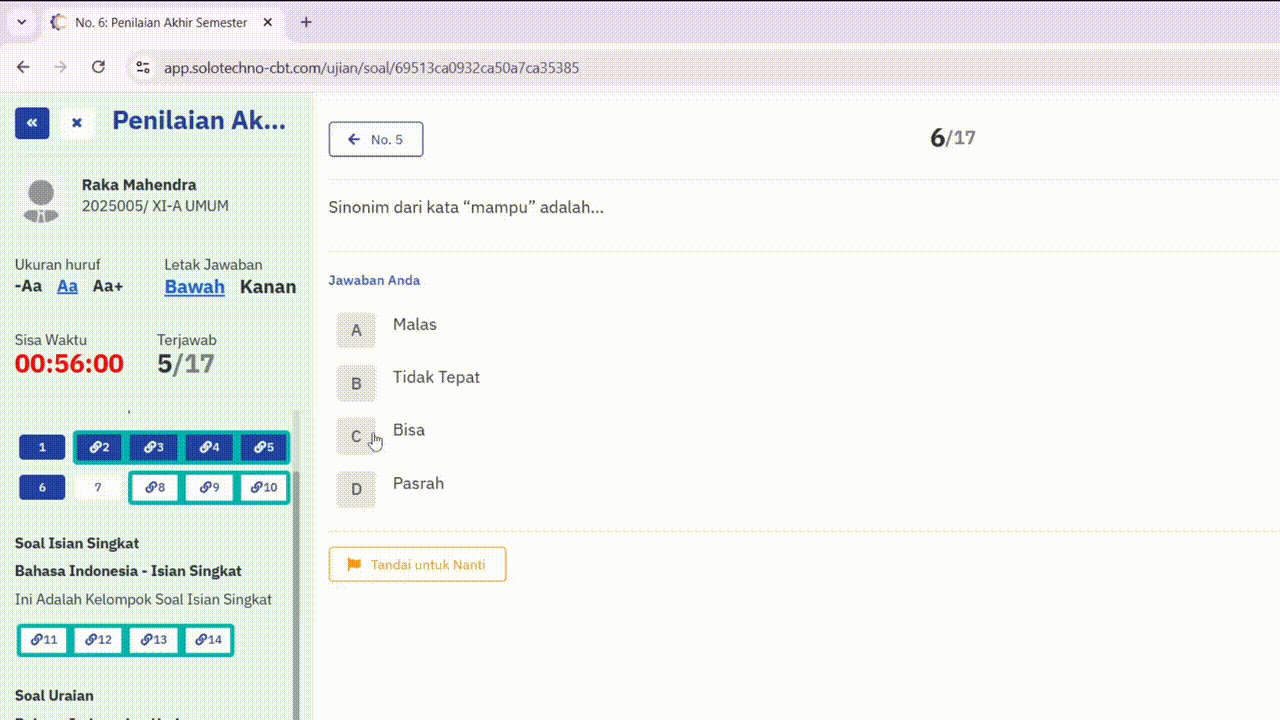This screenshot has height=720, width=1280.
Task: Click the sidebar vertical scrollbar
Action: (x=296, y=560)
